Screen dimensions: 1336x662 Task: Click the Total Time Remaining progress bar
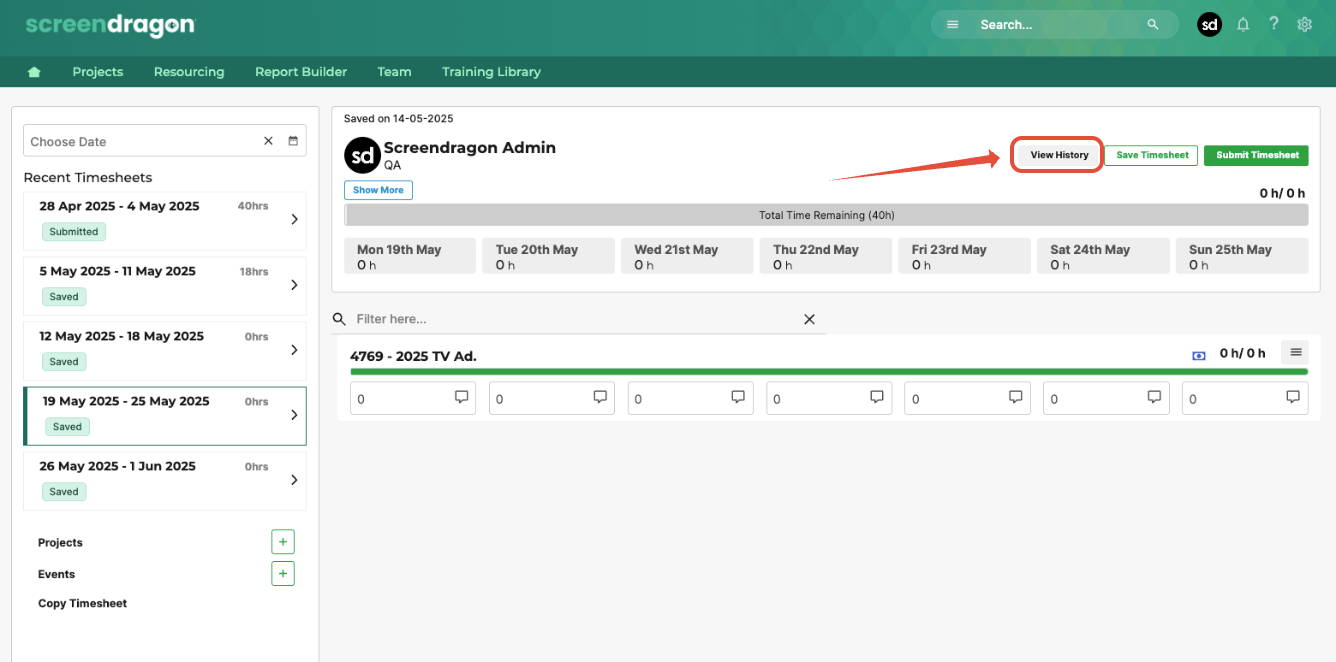pos(826,215)
